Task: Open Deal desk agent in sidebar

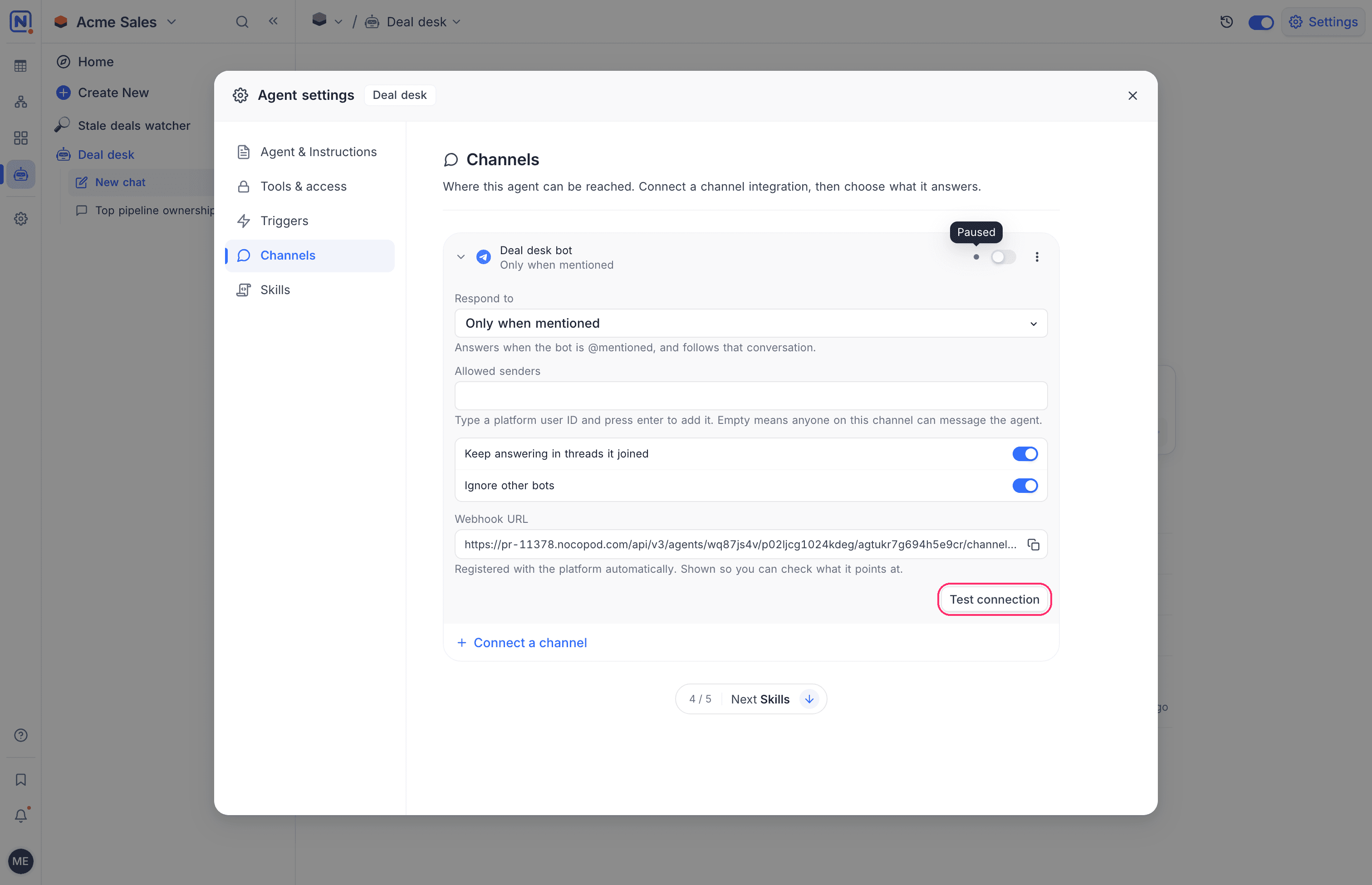Action: 106,155
